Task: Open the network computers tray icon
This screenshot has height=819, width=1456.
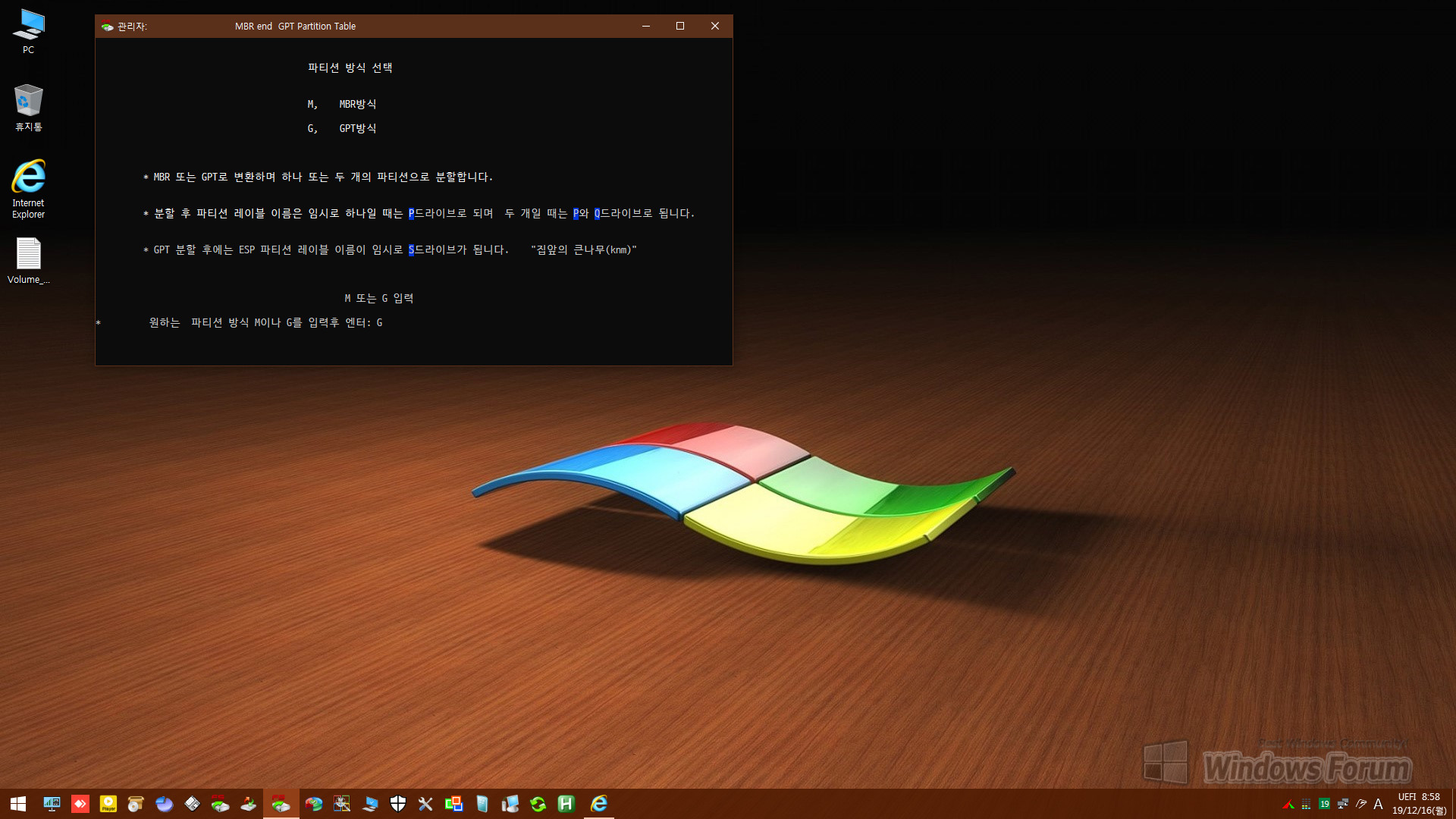Action: tap(1343, 804)
